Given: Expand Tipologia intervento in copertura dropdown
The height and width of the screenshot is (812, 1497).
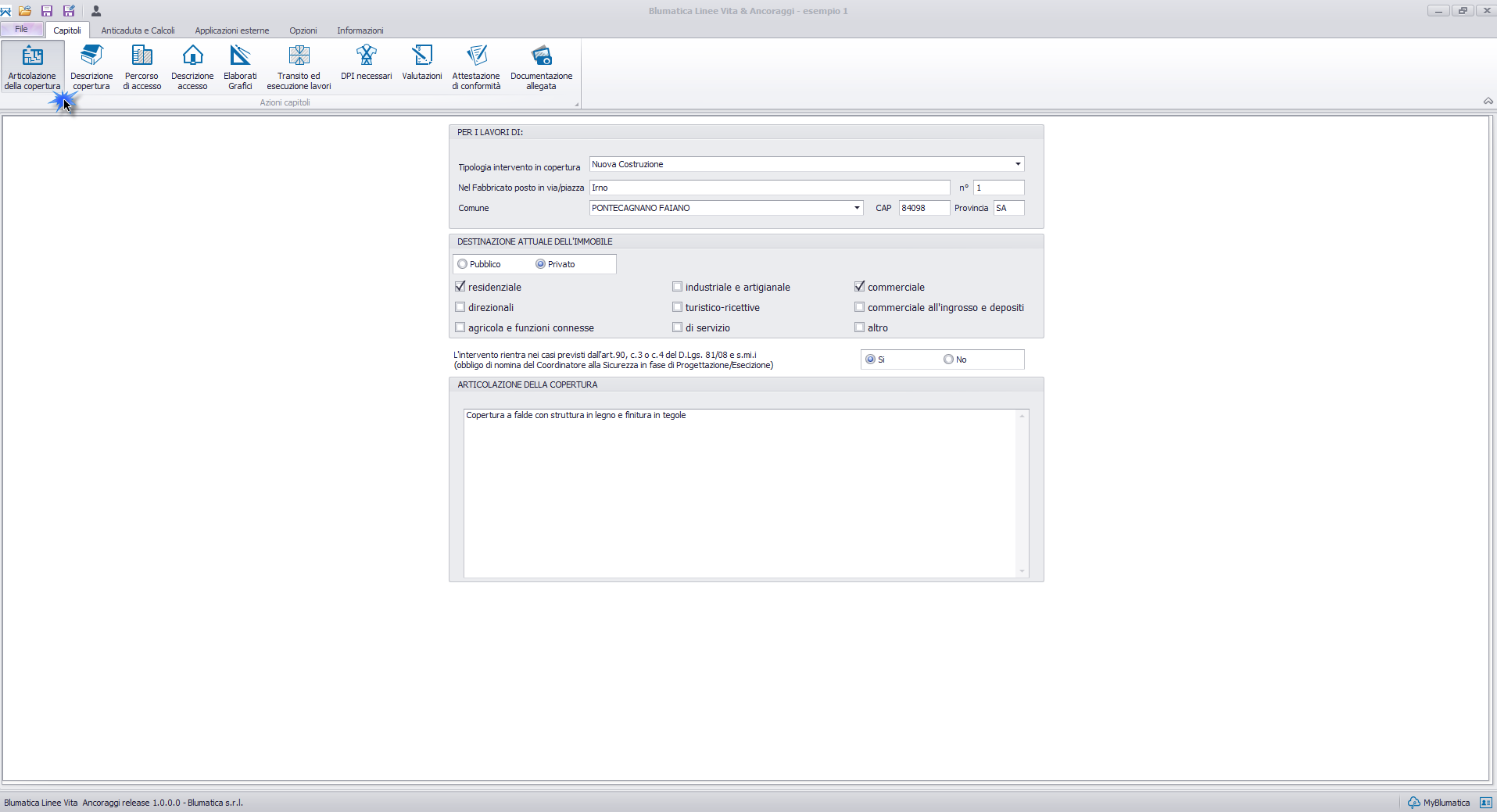Looking at the screenshot, I should (x=1018, y=164).
